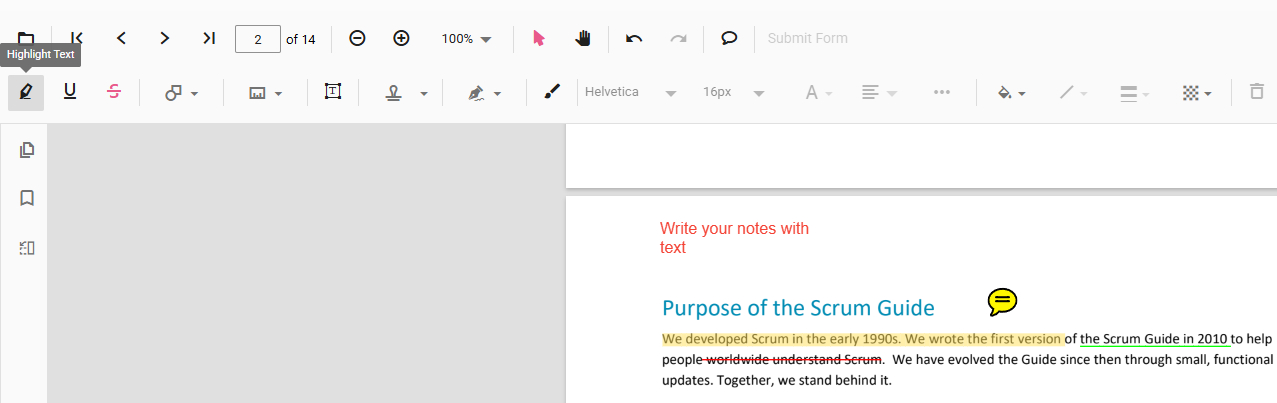Open the page thumbnails panel
Viewport: 1277px width, 403px height.
tap(27, 150)
